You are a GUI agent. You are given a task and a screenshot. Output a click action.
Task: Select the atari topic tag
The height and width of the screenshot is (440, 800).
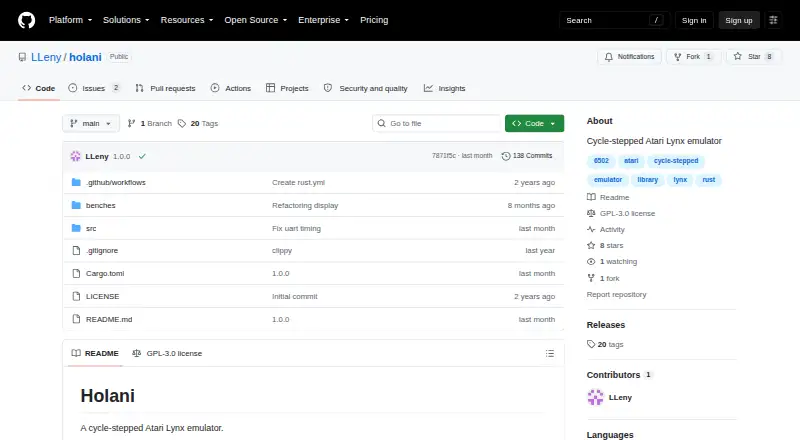[x=631, y=161]
